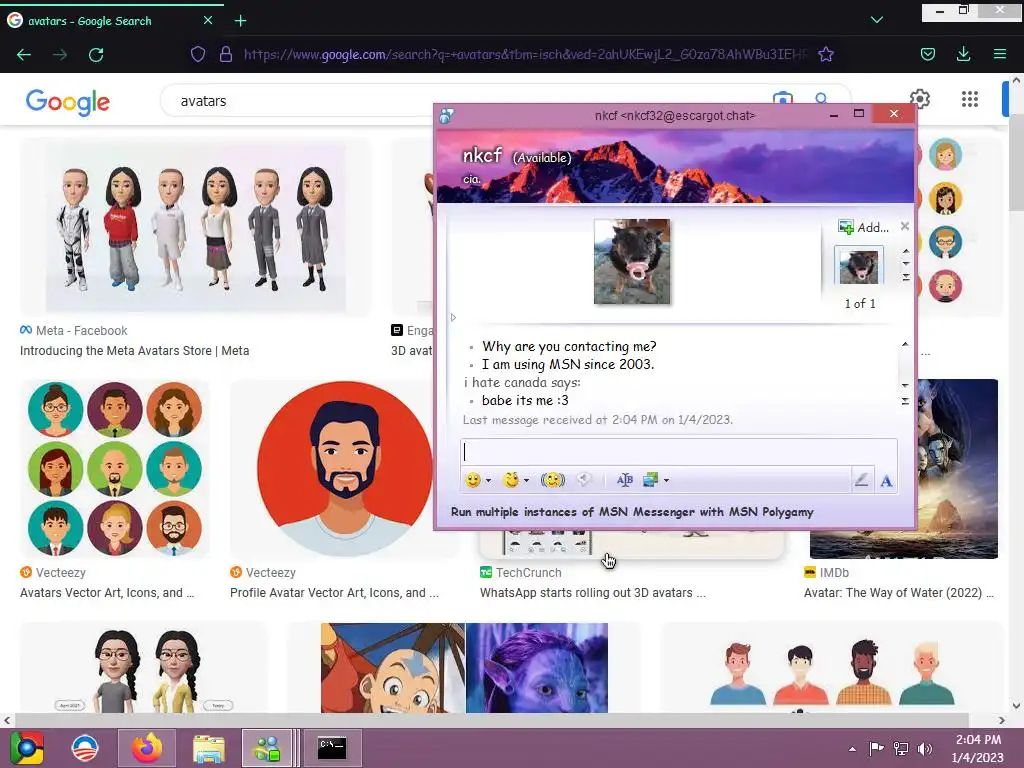Click the large dog display picture
This screenshot has height=768, width=1024.
[632, 261]
